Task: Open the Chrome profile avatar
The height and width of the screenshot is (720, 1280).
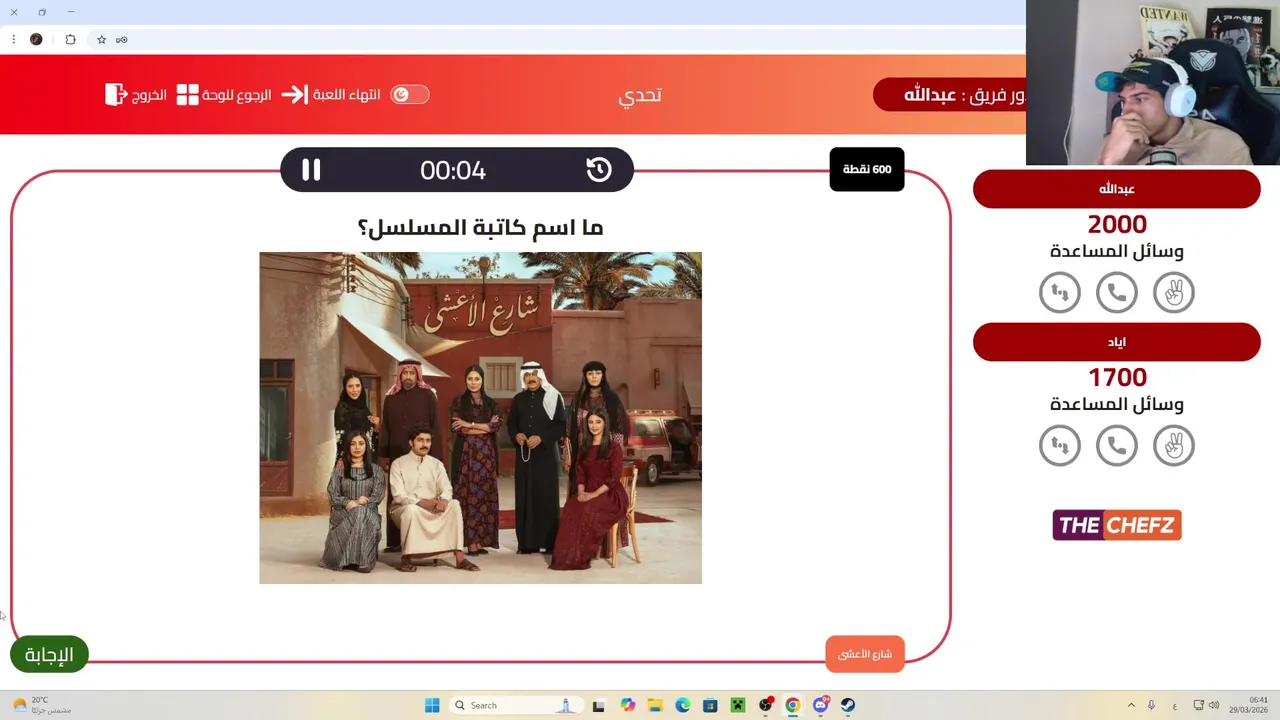Action: (x=36, y=40)
